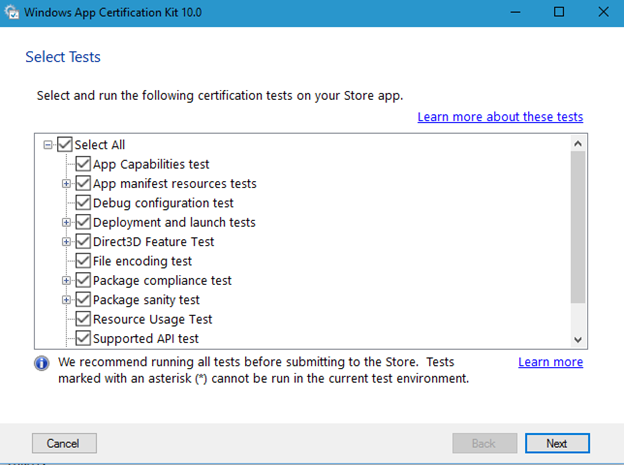Click the Windows App Certification Kit title icon

pos(12,12)
